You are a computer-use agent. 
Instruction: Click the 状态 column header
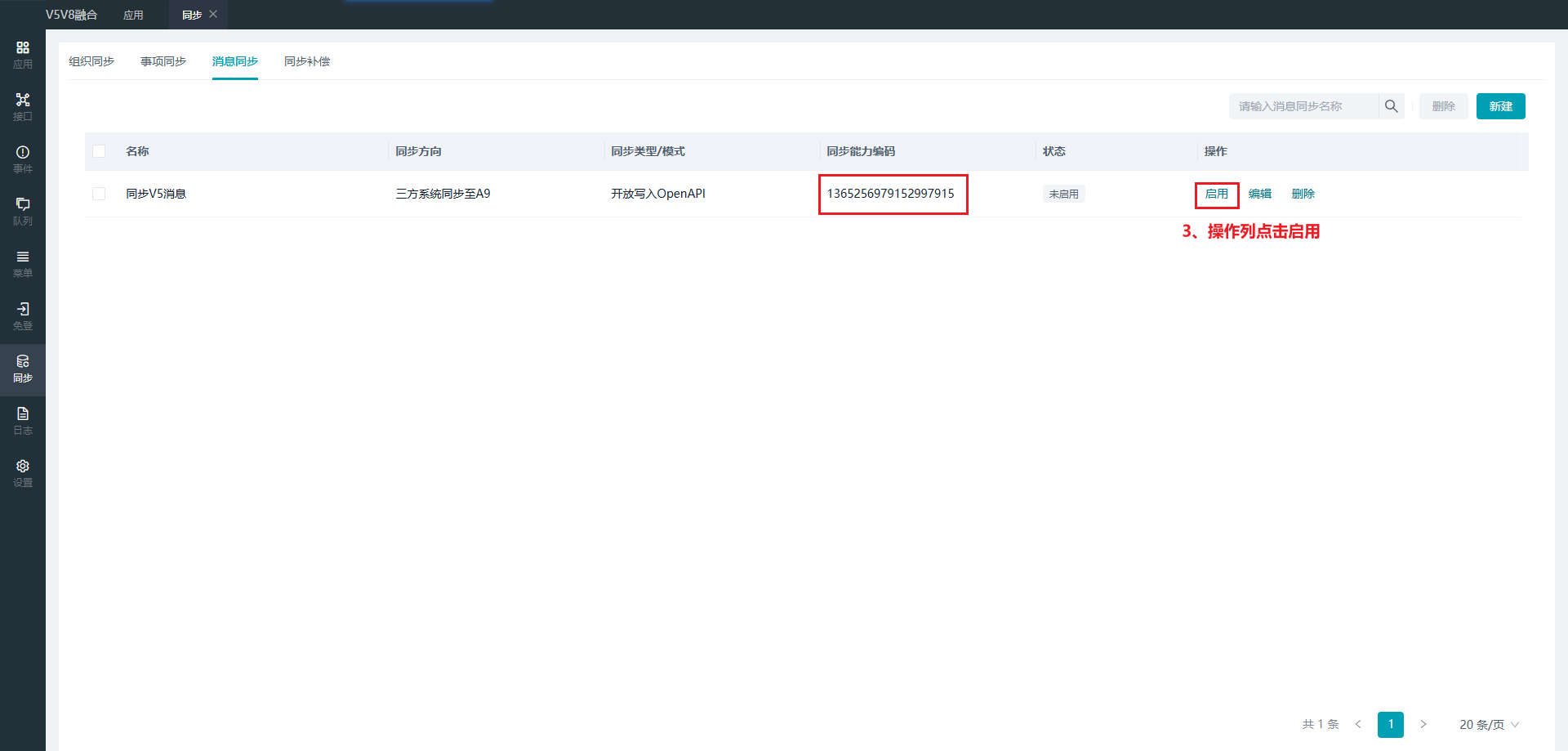point(1054,151)
